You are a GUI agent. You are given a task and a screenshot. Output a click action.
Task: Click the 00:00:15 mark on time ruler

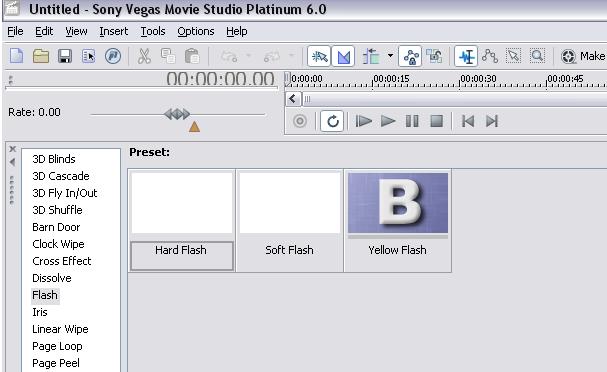point(391,79)
